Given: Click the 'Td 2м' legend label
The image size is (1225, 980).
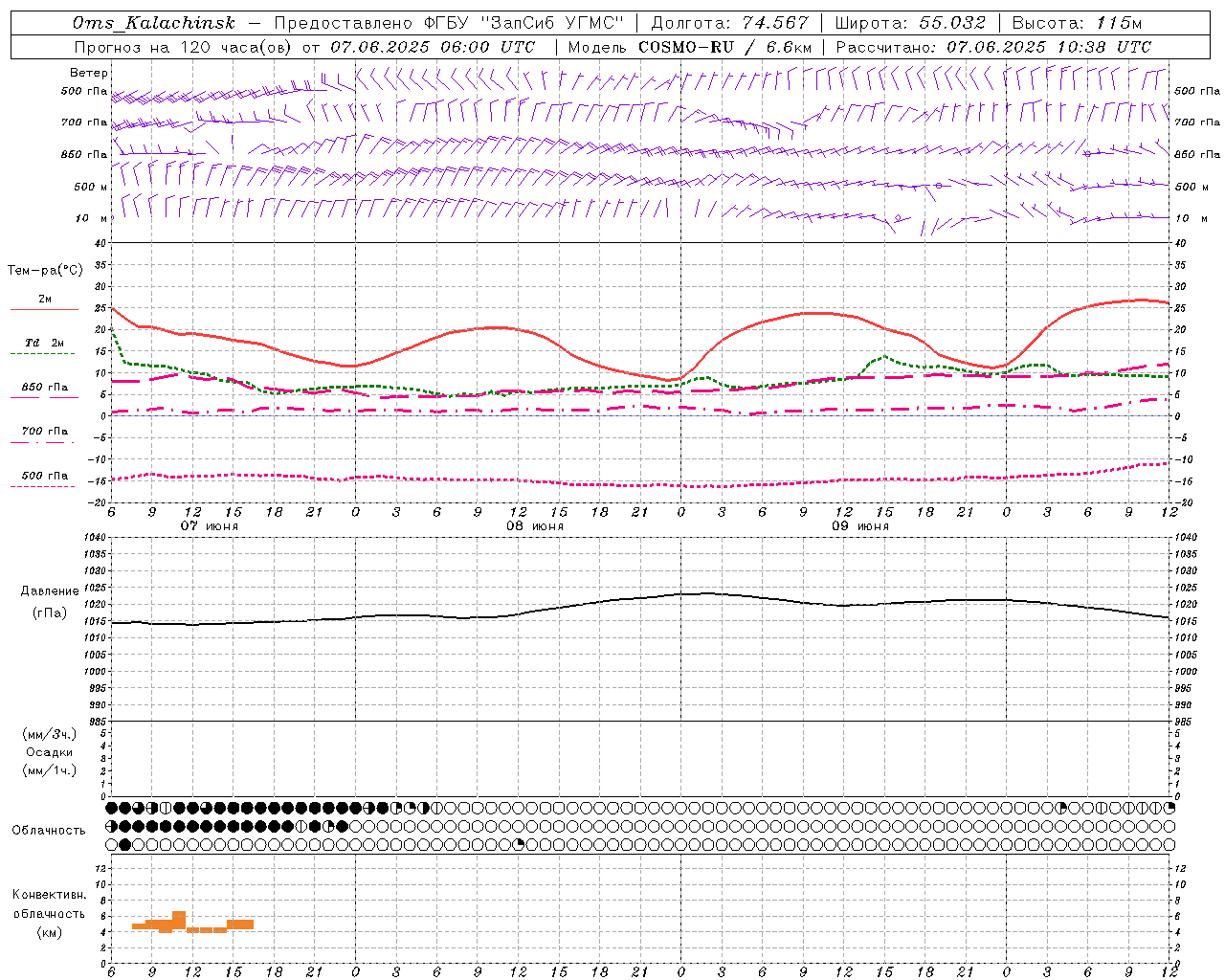Looking at the screenshot, I should pos(45,343).
